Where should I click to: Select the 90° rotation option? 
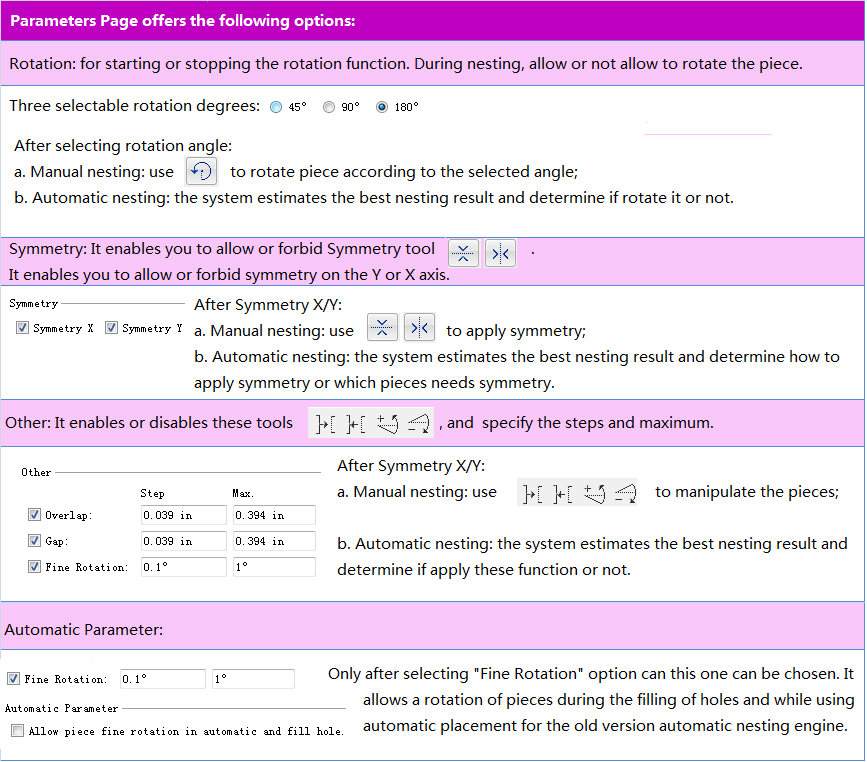[x=329, y=108]
